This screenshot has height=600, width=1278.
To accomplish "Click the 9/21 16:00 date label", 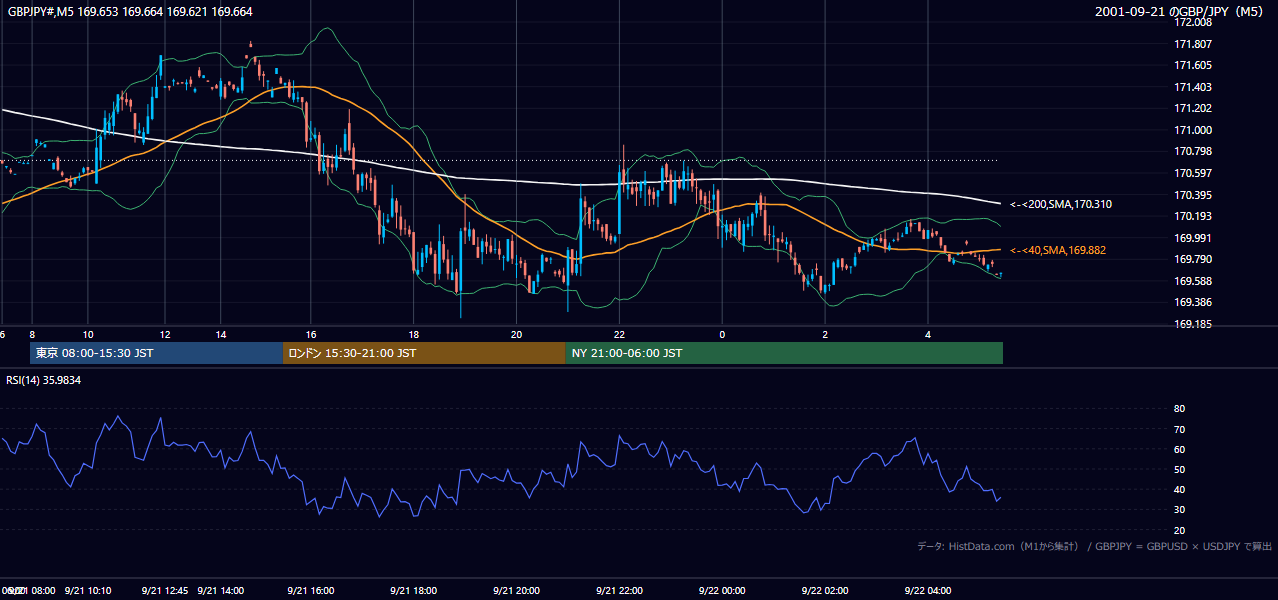I will tap(311, 591).
